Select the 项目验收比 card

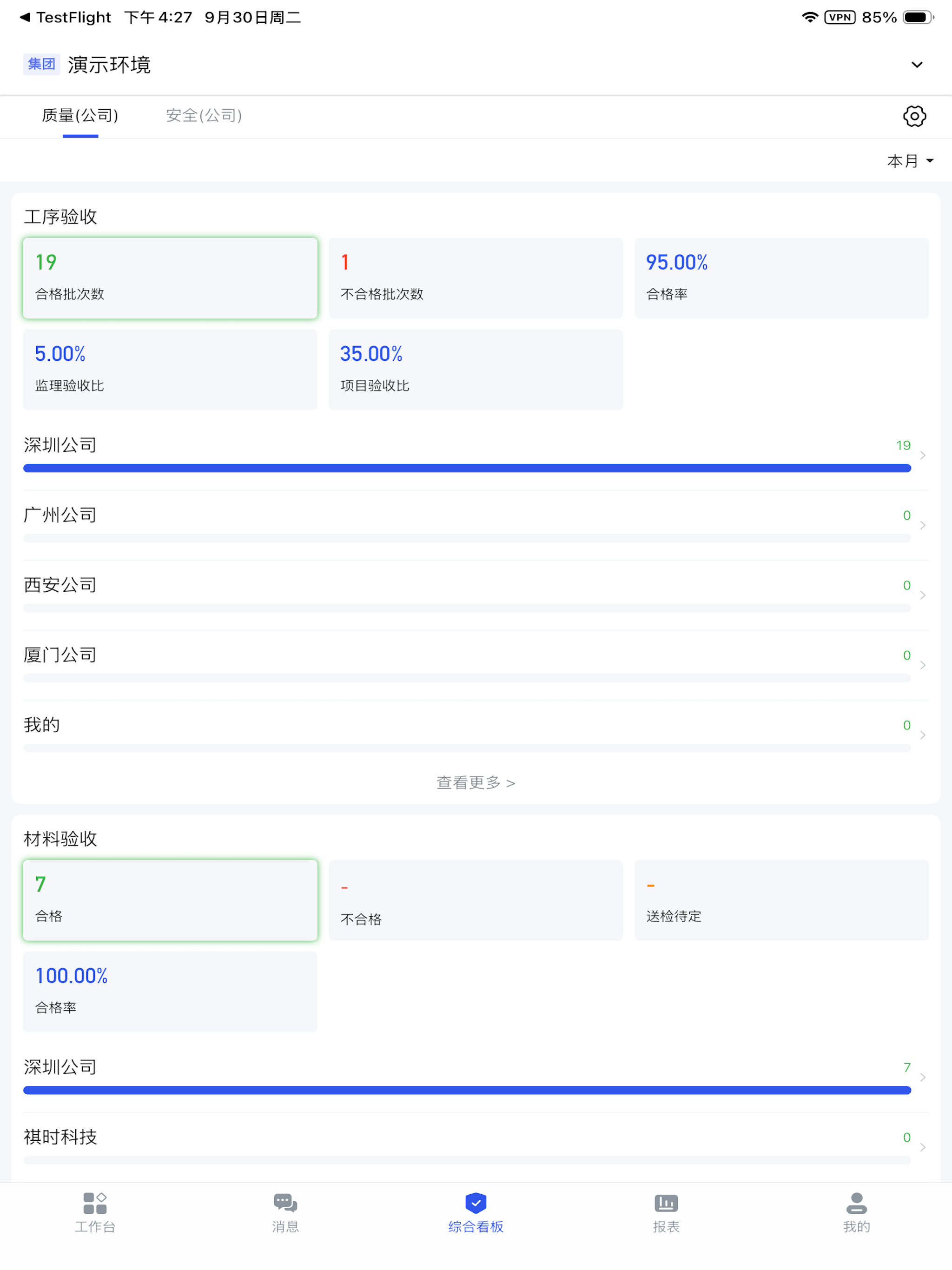pyautogui.click(x=476, y=370)
